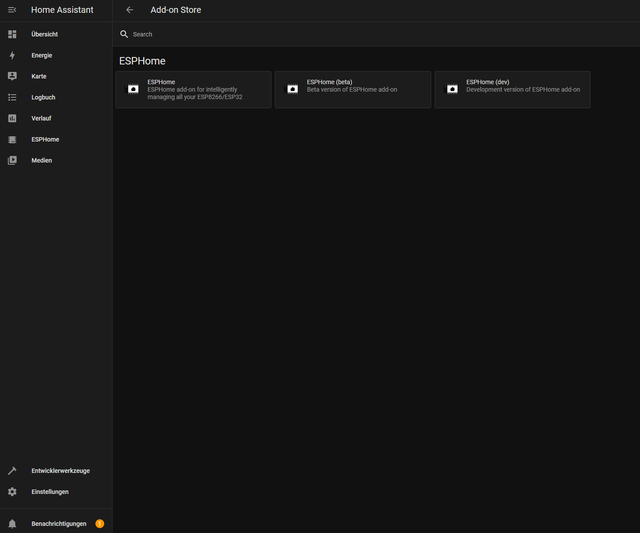Click the Medien play icon
Image resolution: width=640 pixels, height=533 pixels.
(x=12, y=160)
